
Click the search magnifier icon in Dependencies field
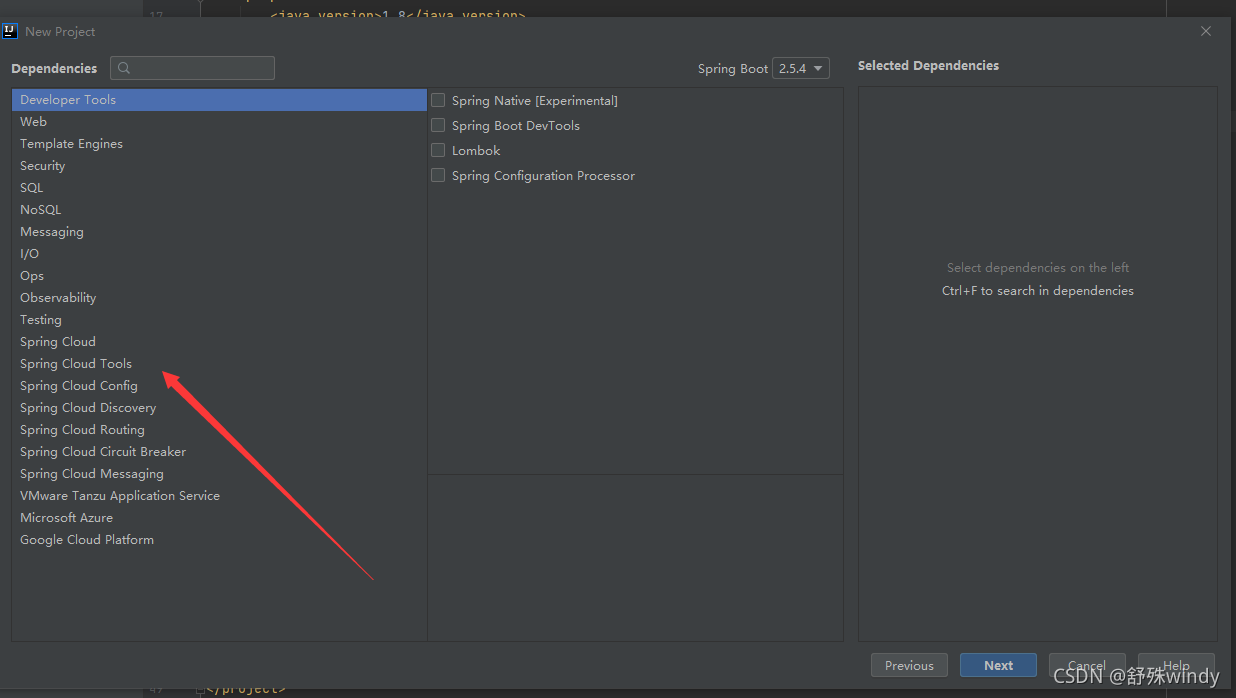(x=124, y=68)
